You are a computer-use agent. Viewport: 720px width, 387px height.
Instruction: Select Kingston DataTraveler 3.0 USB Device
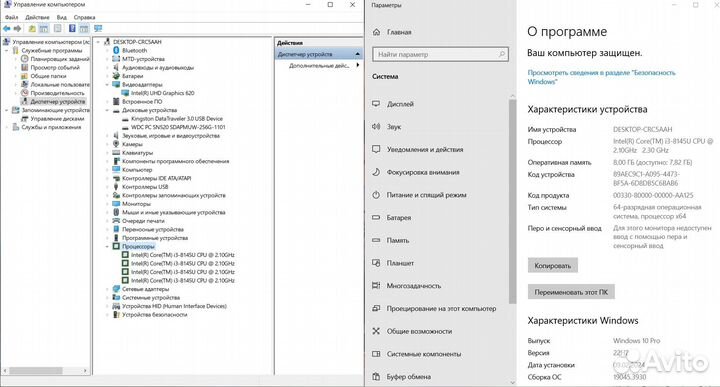coord(177,118)
